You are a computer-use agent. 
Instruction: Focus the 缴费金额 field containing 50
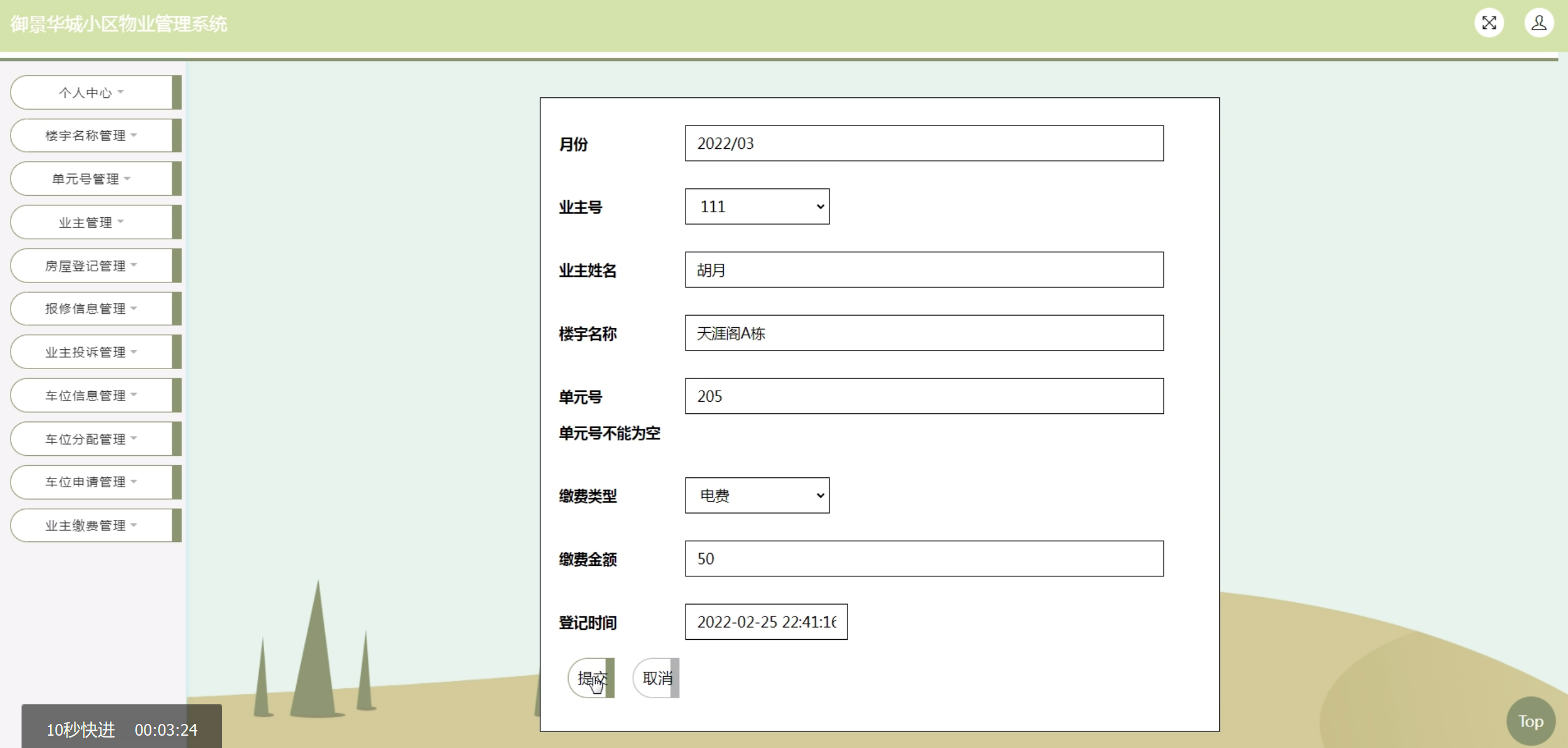pyautogui.click(x=924, y=559)
